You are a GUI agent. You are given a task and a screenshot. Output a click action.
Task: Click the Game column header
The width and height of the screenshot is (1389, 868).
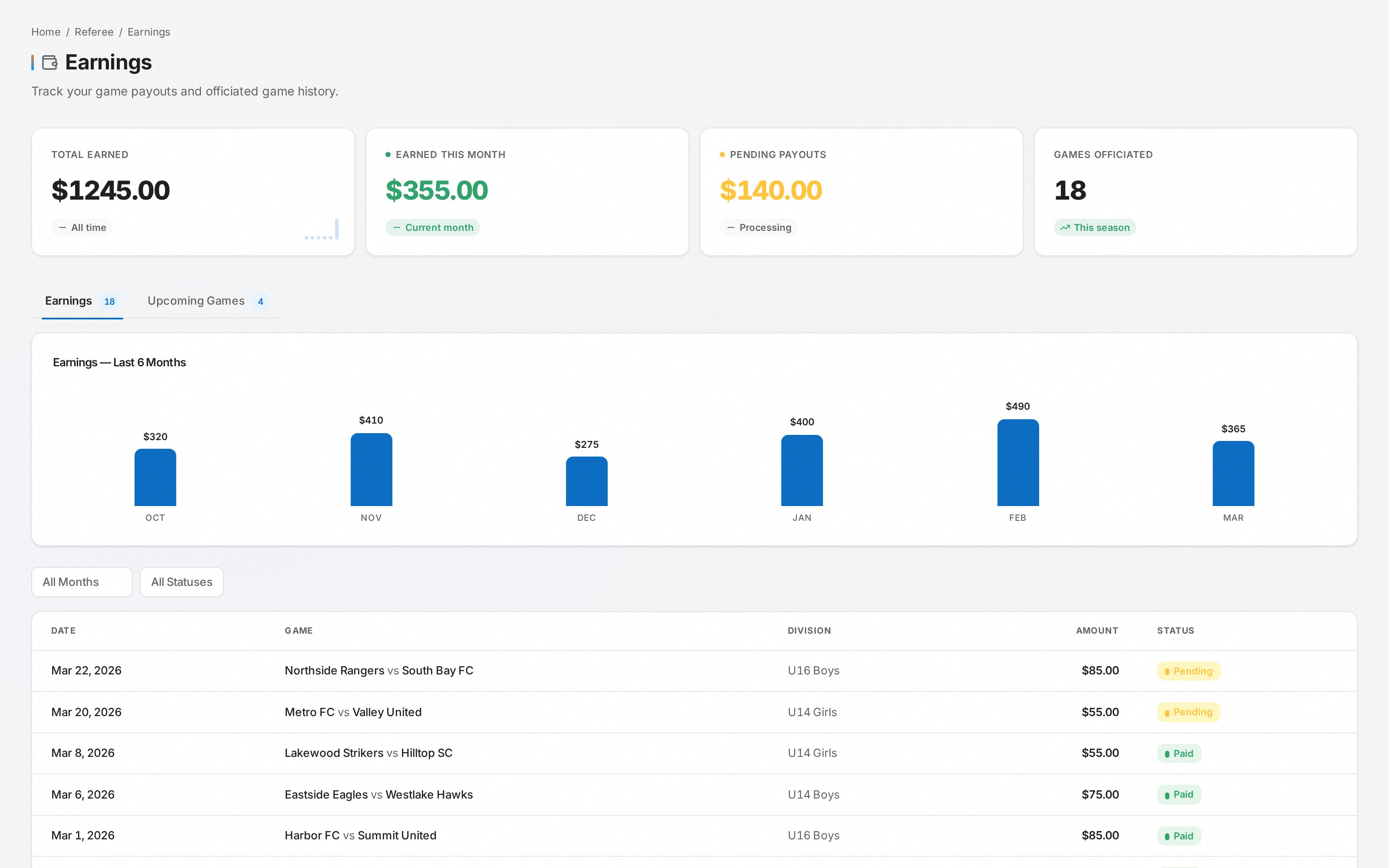(299, 631)
